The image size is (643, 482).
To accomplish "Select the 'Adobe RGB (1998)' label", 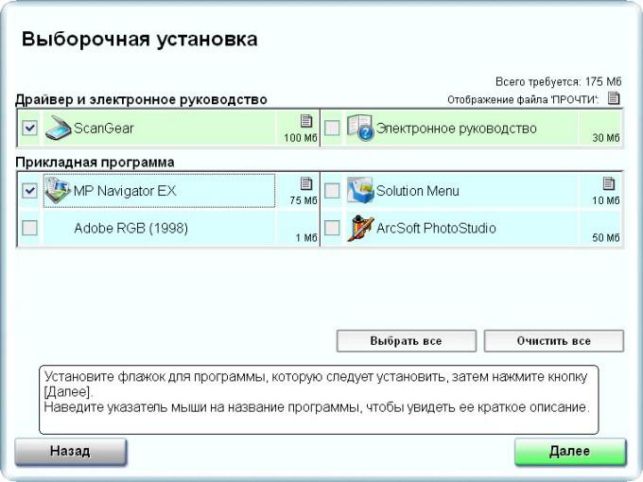I will click(x=131, y=228).
